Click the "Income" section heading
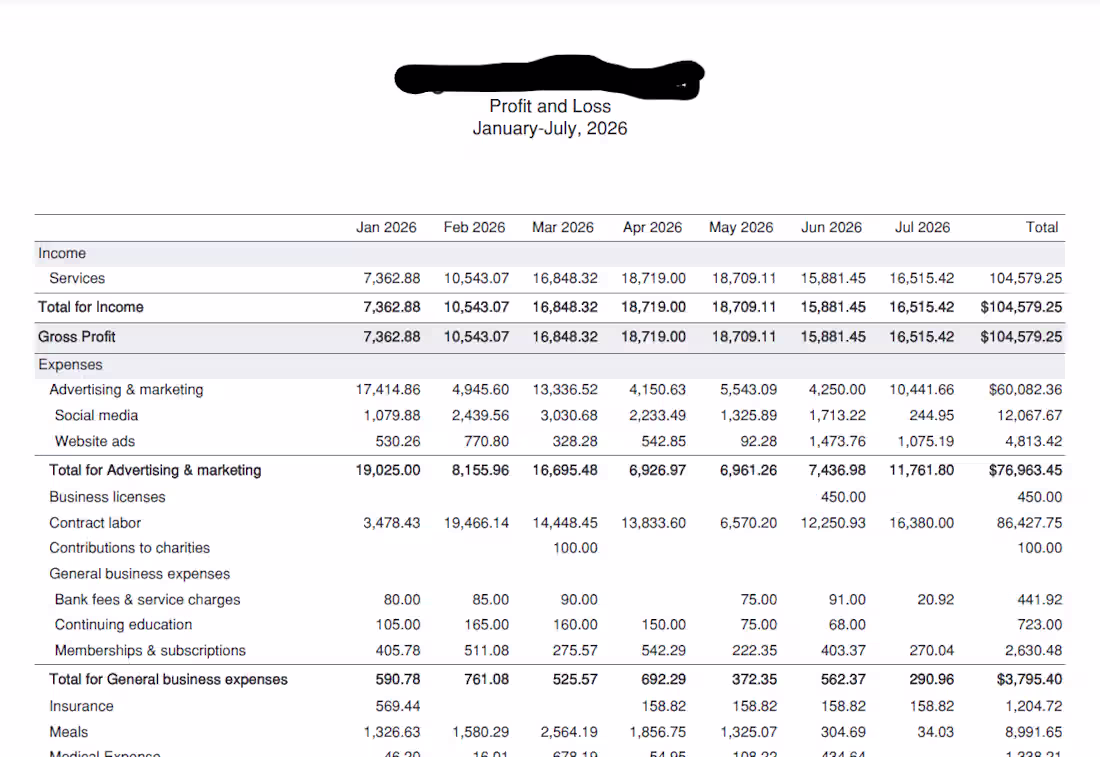1100x757 pixels. pos(62,253)
